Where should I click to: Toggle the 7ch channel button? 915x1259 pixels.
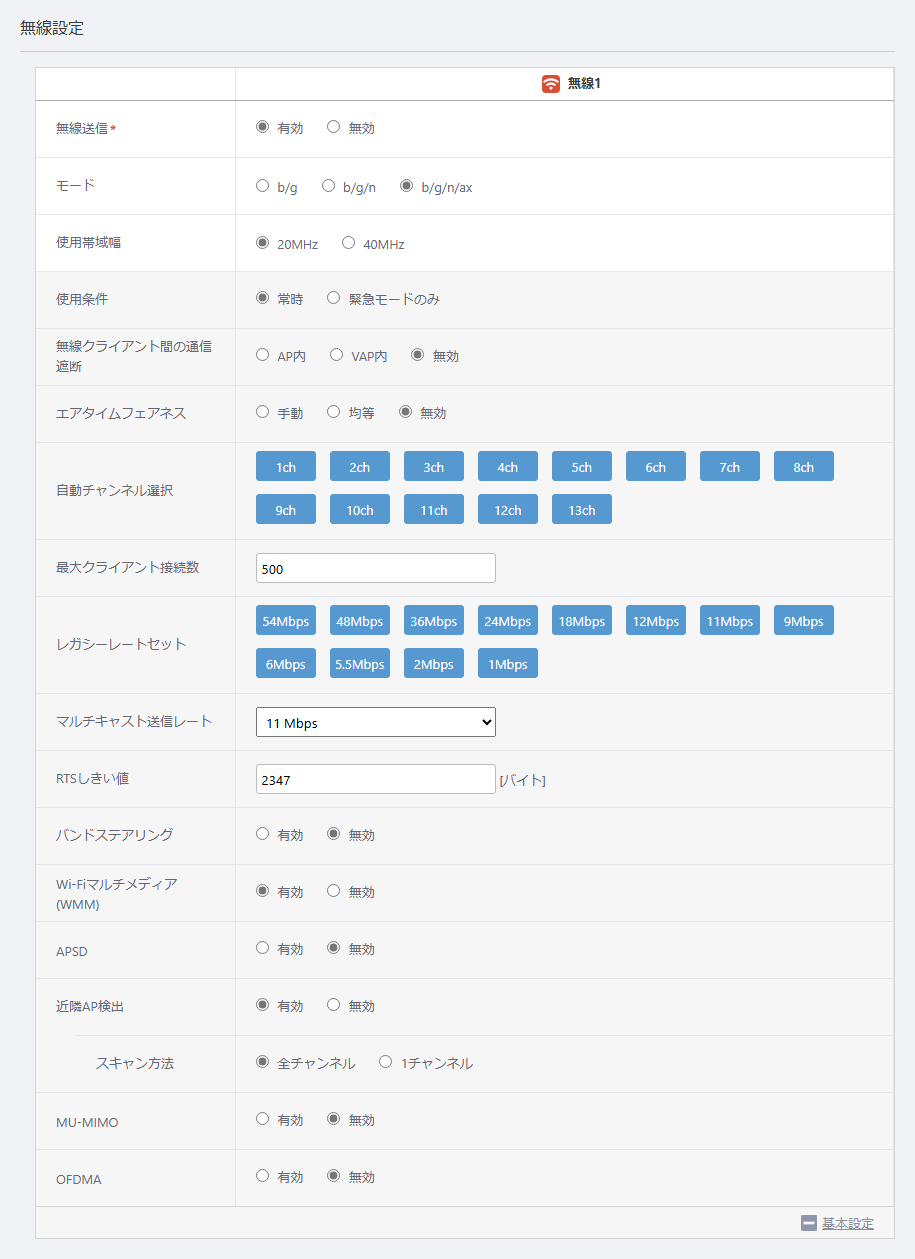(730, 467)
